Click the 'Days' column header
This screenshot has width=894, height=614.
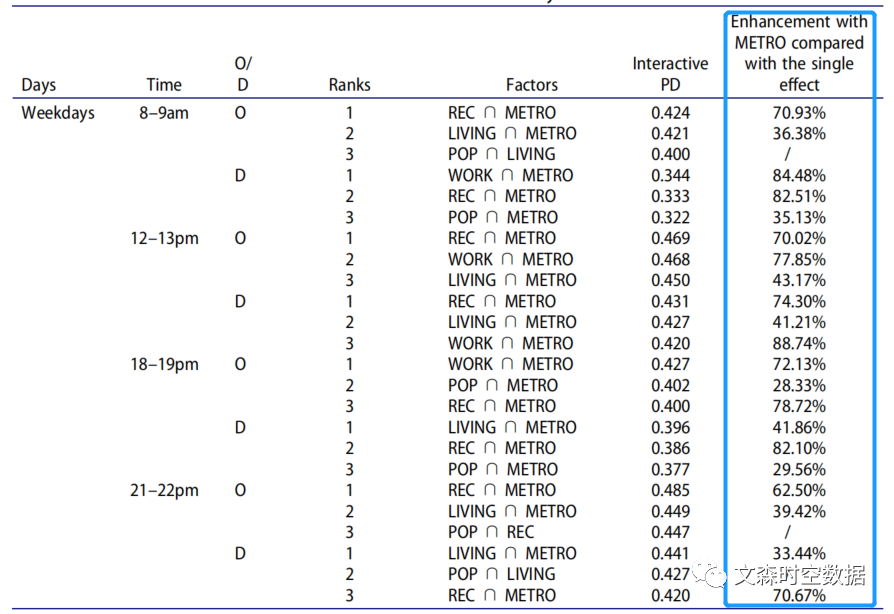39,85
